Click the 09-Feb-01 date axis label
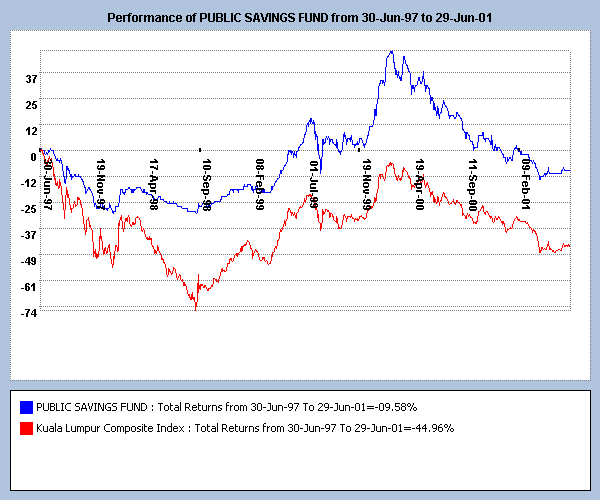600x500 pixels. 526,184
